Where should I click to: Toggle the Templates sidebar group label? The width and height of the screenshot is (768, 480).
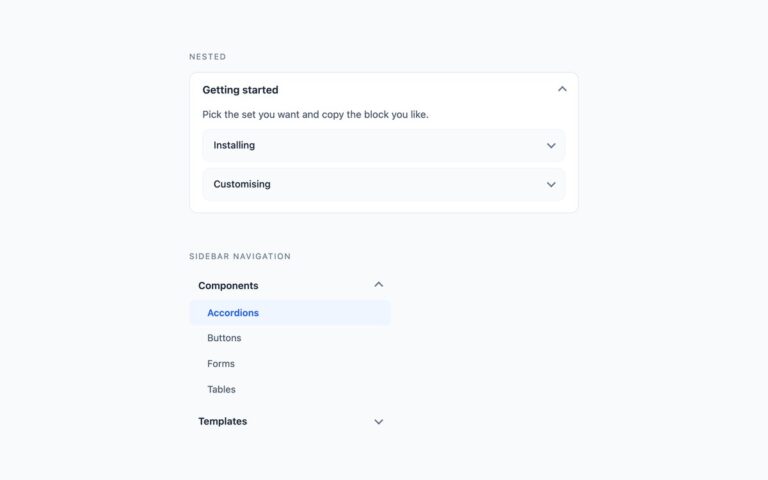pyautogui.click(x=223, y=421)
